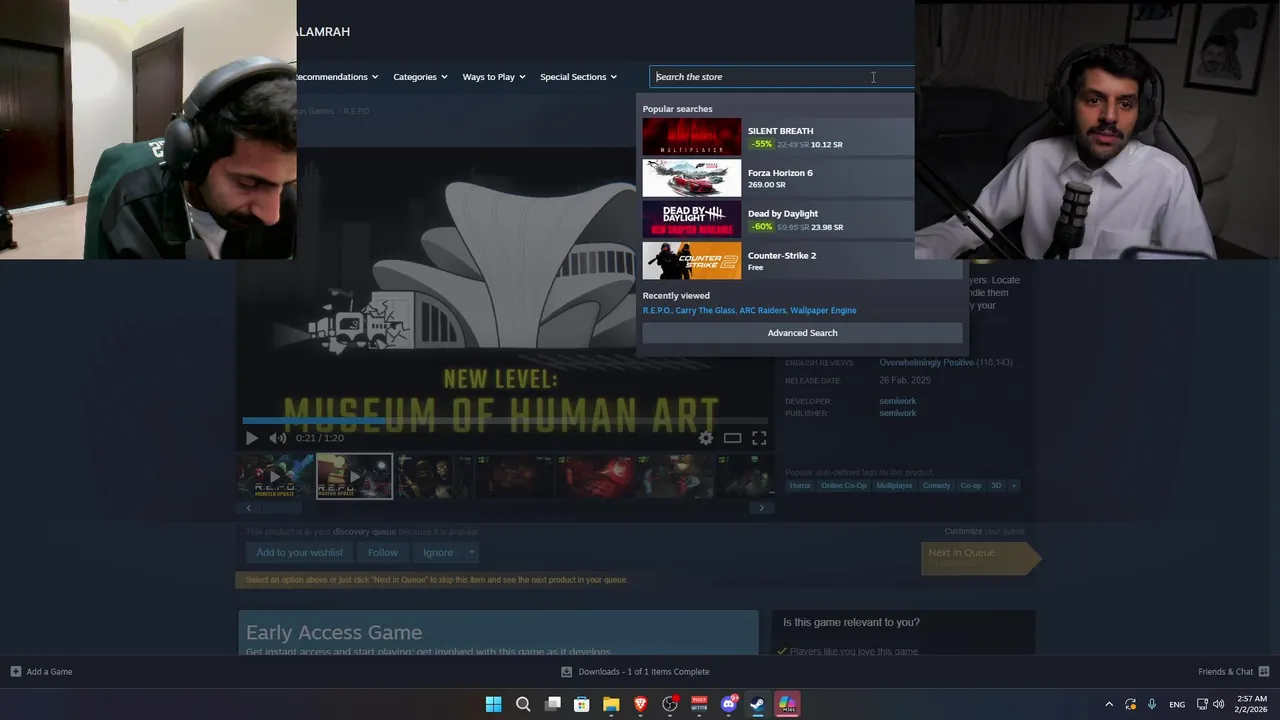
Task: Open the Comedy tag
Action: (x=937, y=486)
